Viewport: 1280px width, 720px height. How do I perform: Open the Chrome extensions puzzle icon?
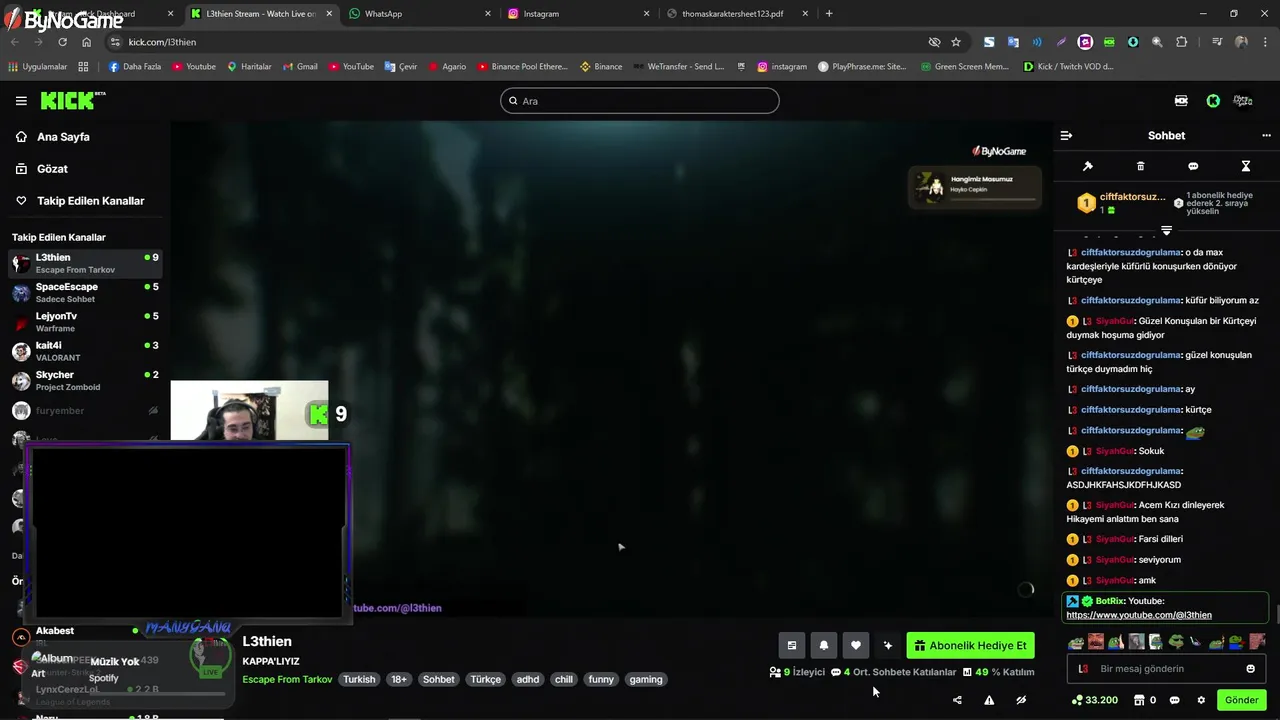pos(1181,42)
